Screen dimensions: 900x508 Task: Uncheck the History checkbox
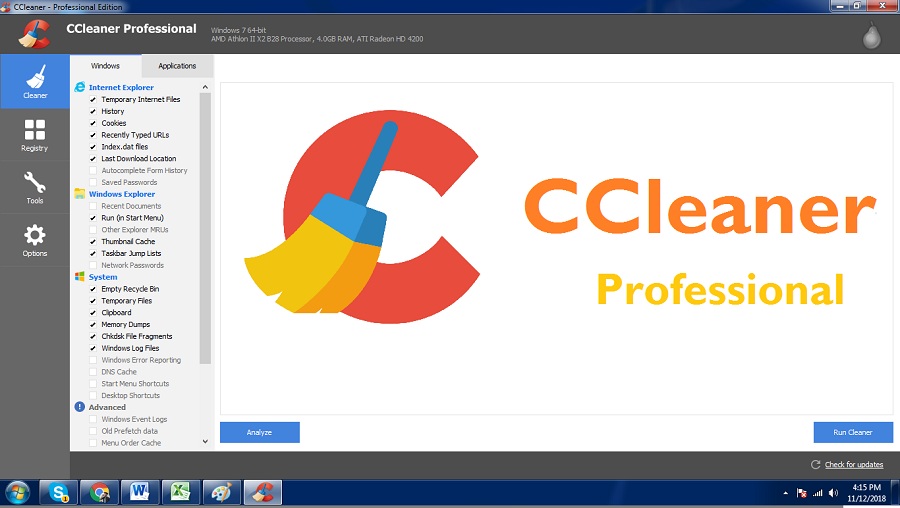click(x=93, y=111)
